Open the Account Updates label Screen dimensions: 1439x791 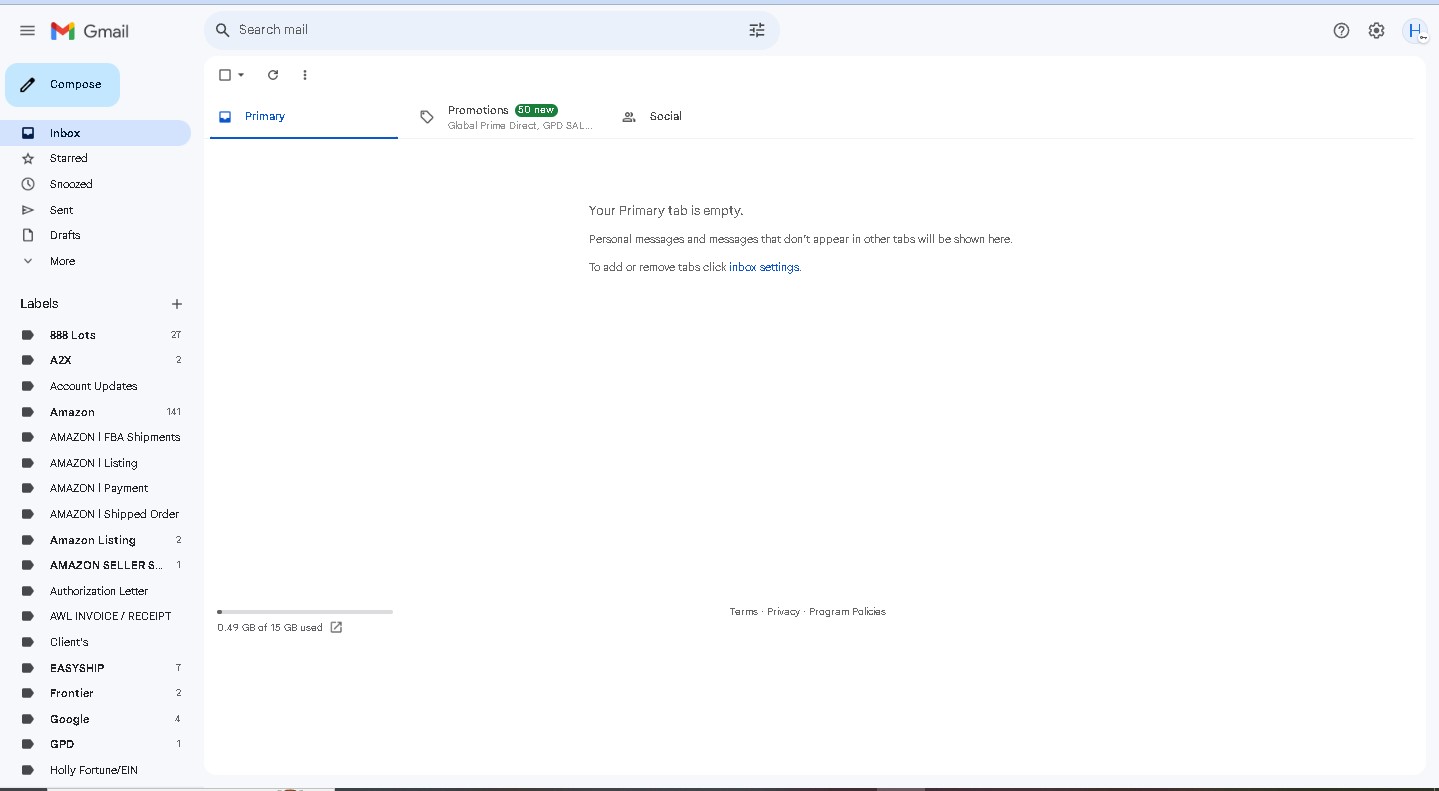click(x=95, y=386)
